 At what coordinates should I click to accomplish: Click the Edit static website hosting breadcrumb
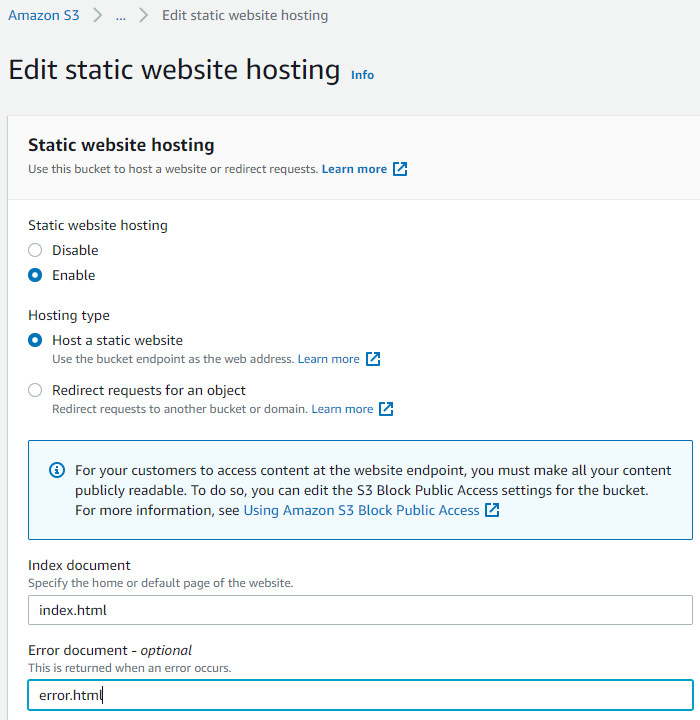245,15
